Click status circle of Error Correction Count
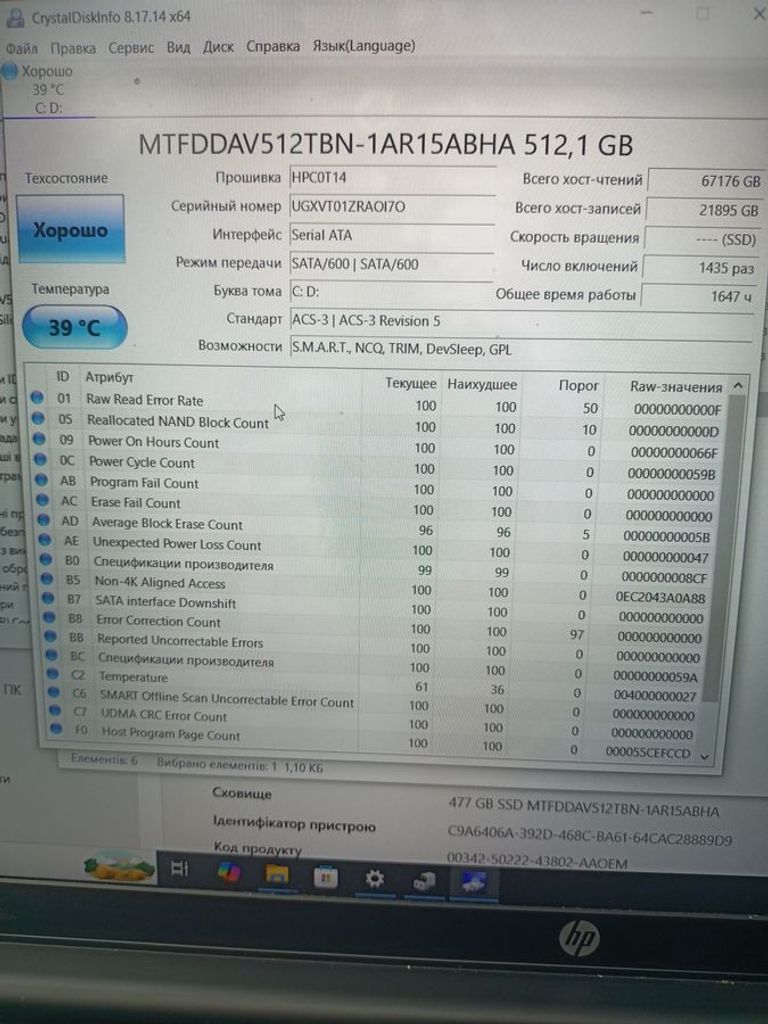This screenshot has height=1024, width=768. (x=50, y=617)
